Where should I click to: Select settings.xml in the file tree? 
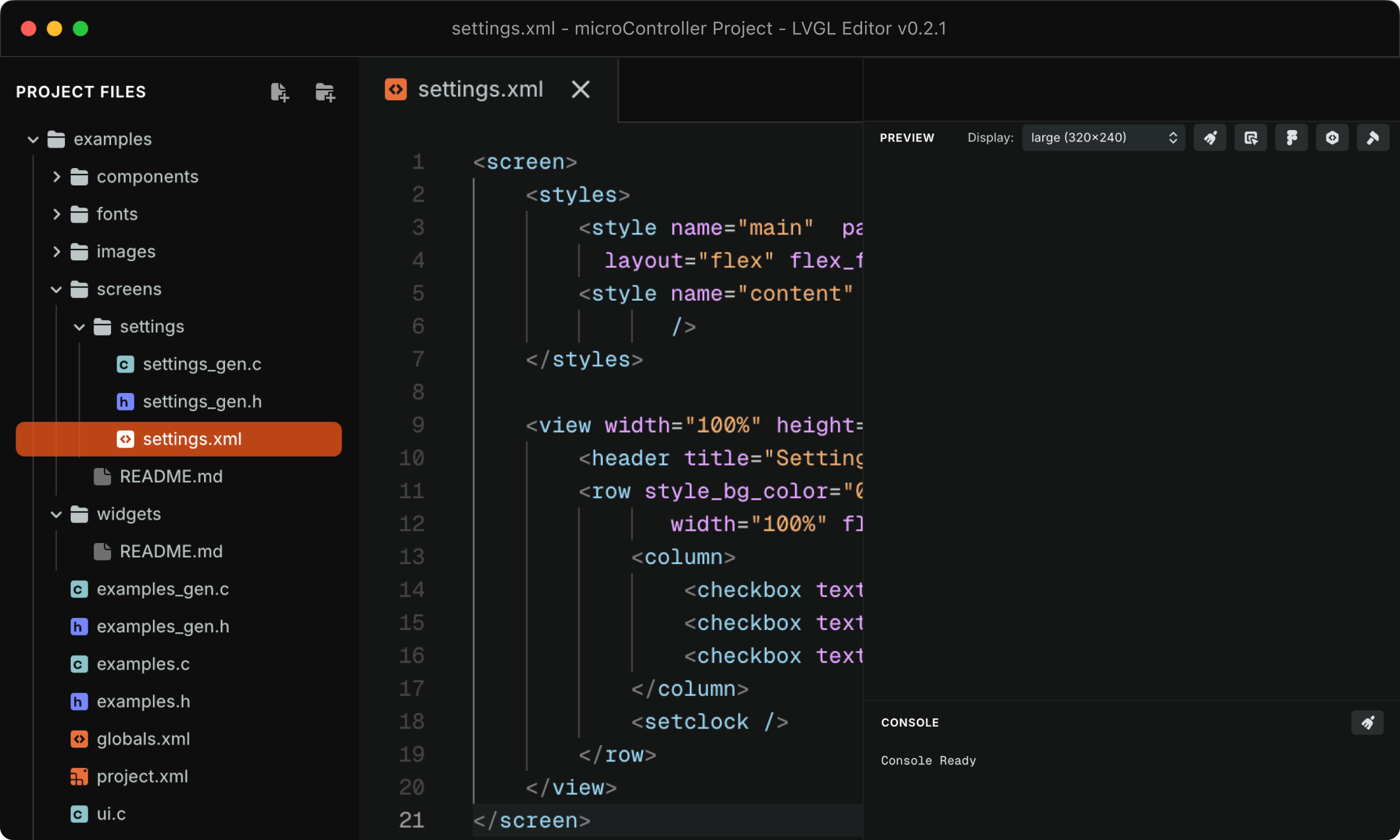pyautogui.click(x=179, y=439)
